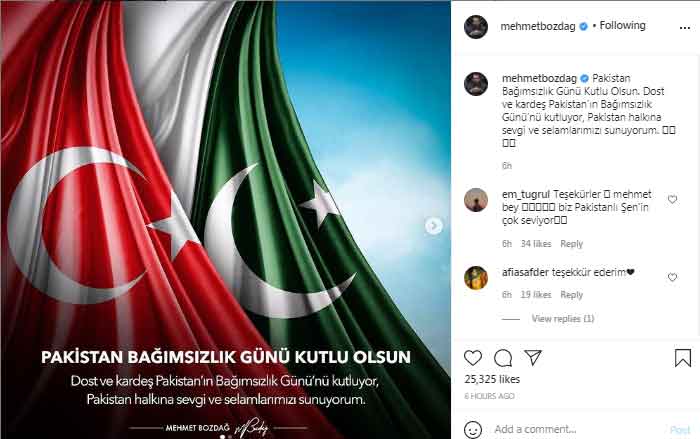The height and width of the screenshot is (439, 700).
Task: Open the comment bubble icon
Action: (503, 358)
